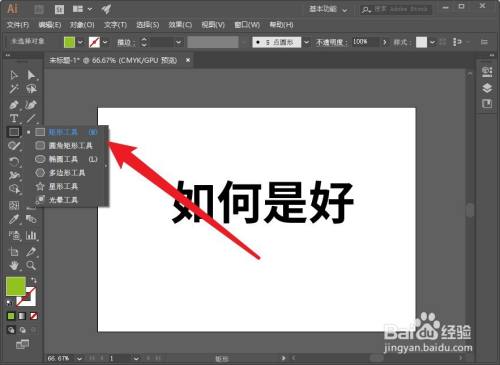500x365 pixels.
Task: Open the Libraries panel icon on right dock
Action: pyautogui.click(x=487, y=104)
